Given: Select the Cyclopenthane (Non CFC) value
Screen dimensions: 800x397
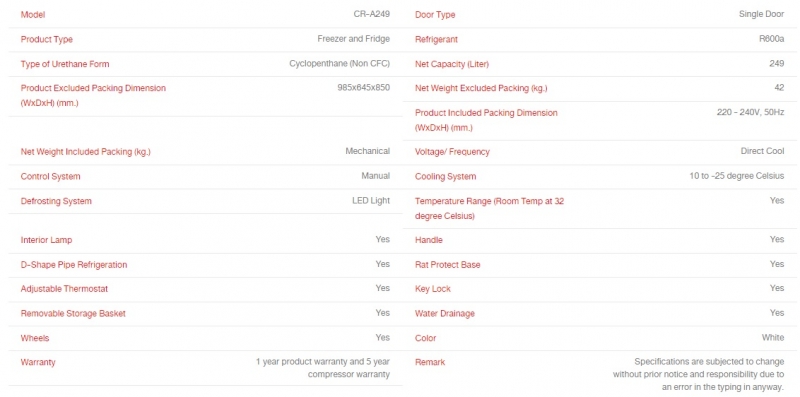Looking at the screenshot, I should coord(339,64).
